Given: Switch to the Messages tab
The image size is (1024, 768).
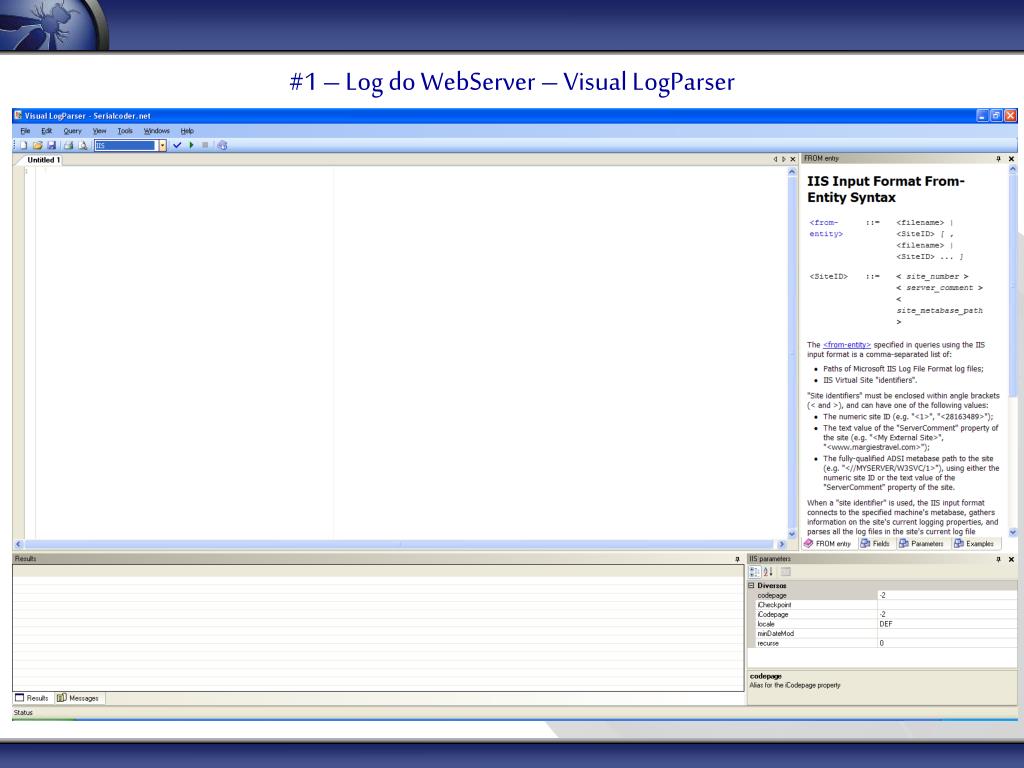Looking at the screenshot, I should [x=78, y=698].
